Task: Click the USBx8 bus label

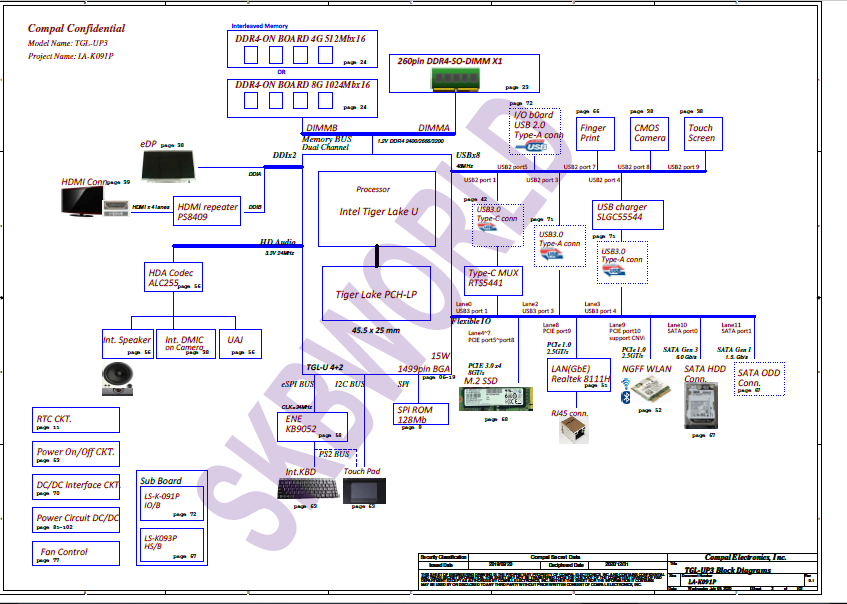Action: pyautogui.click(x=468, y=156)
